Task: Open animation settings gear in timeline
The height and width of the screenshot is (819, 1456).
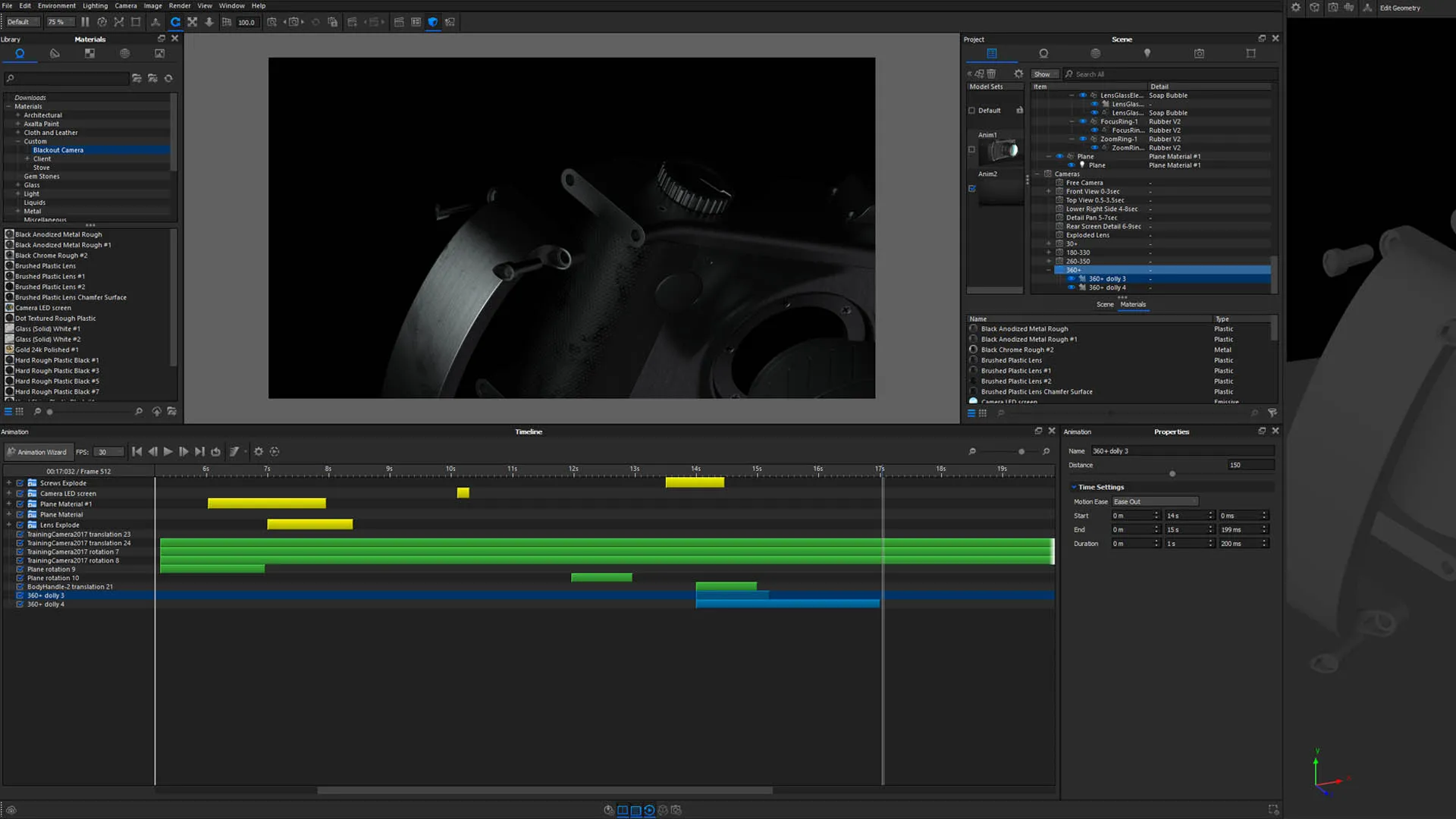Action: tap(259, 452)
